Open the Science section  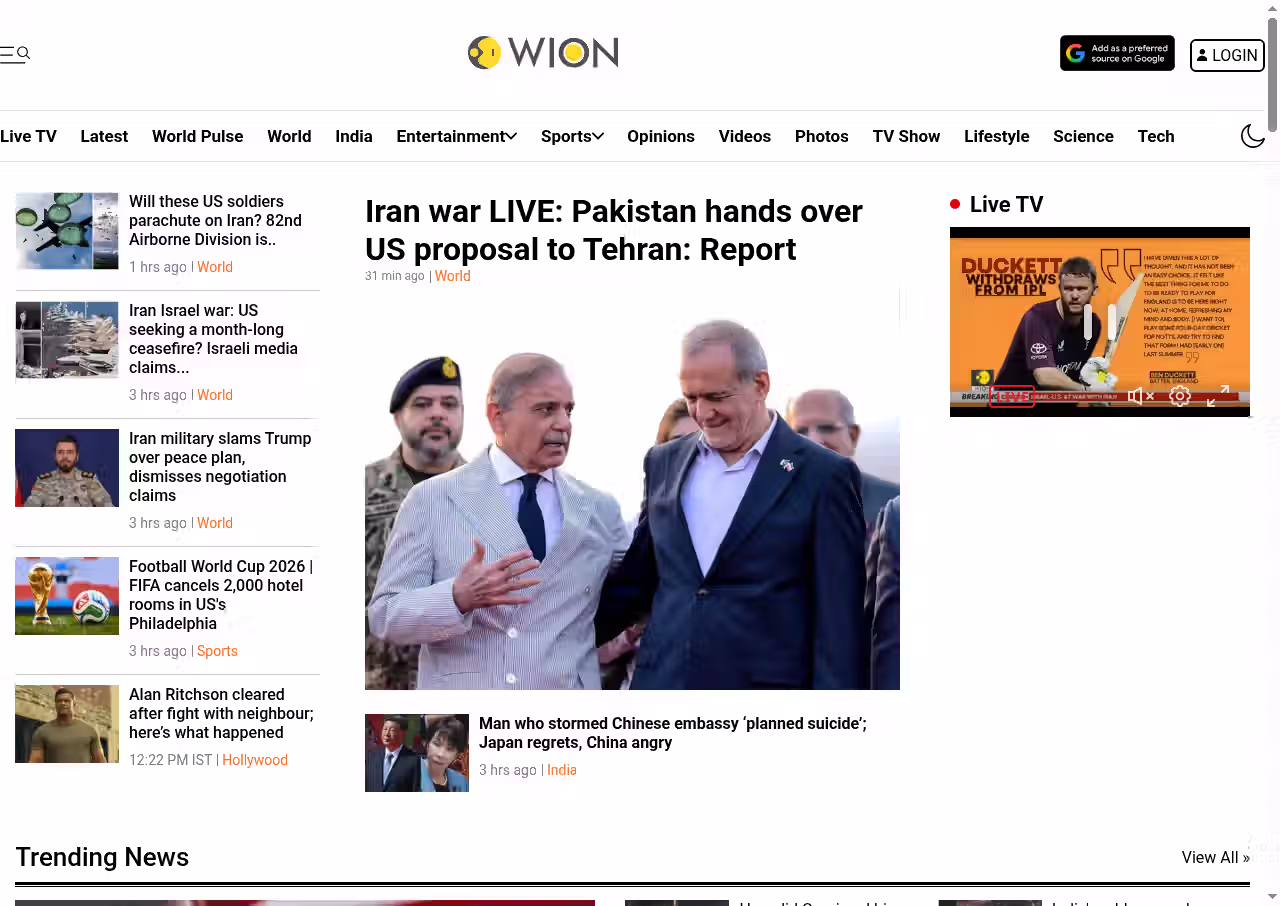pyautogui.click(x=1083, y=136)
